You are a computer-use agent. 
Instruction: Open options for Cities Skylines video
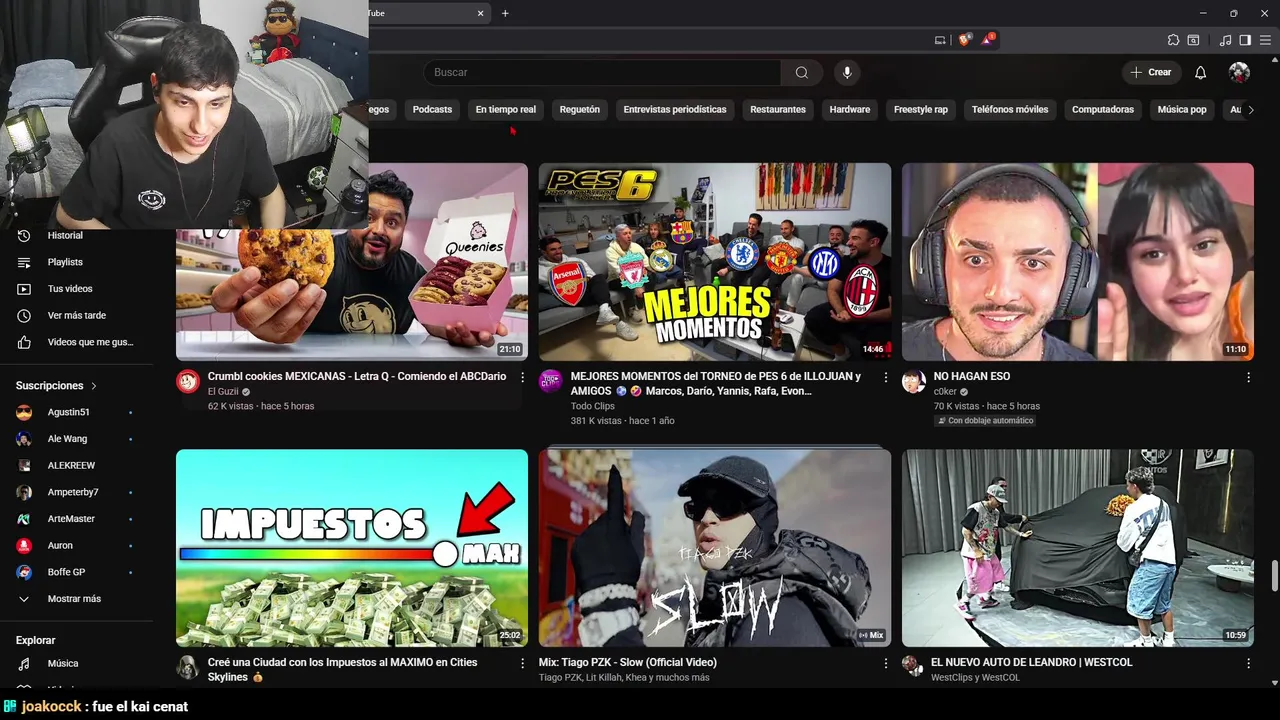tap(522, 663)
